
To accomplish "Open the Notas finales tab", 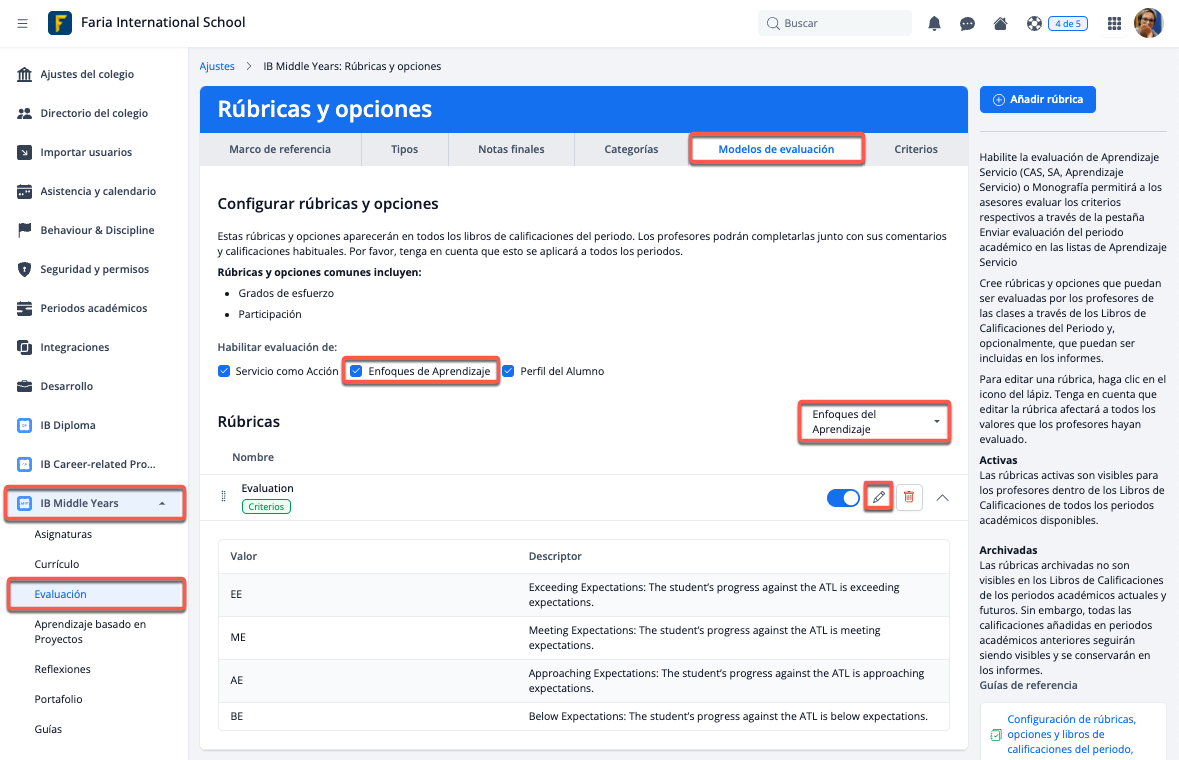I will click(511, 149).
